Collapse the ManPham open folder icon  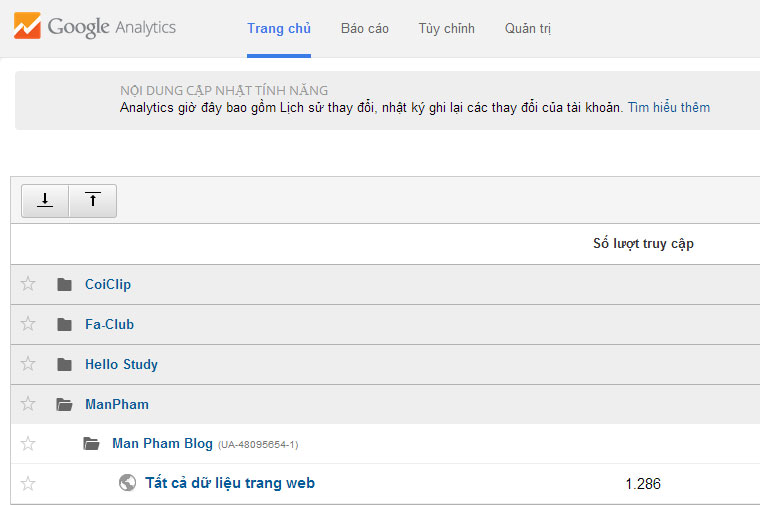(x=64, y=404)
